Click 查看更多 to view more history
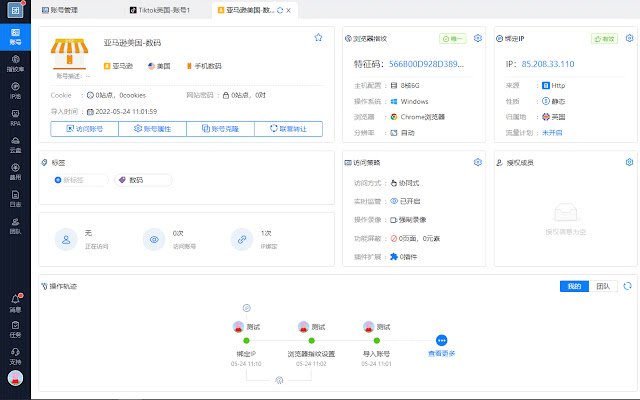 (442, 353)
